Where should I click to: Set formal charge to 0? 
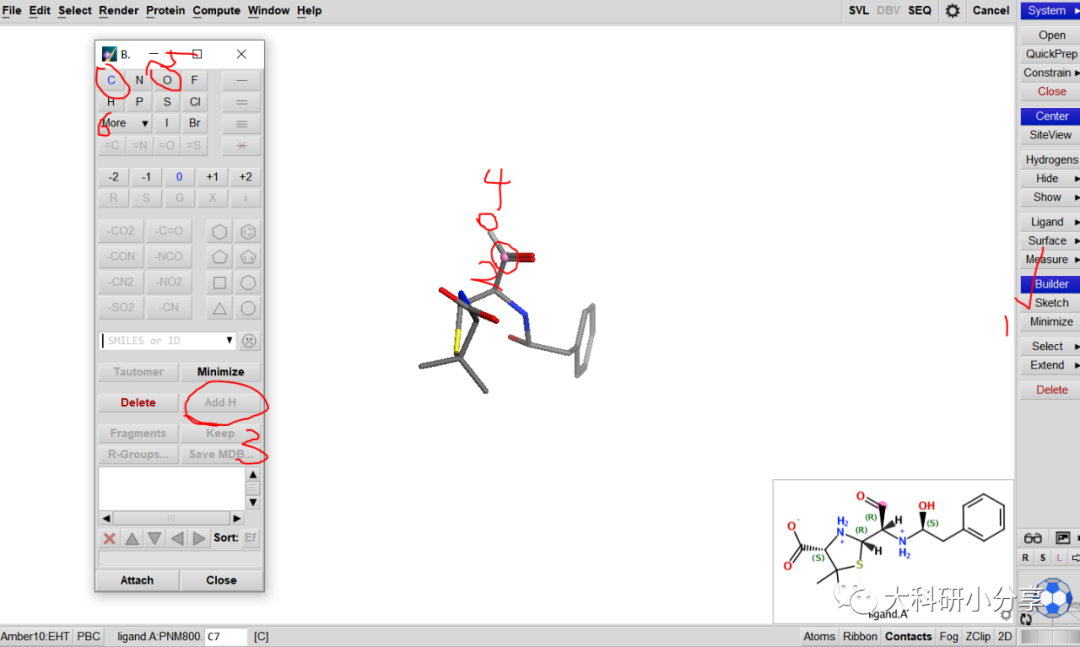click(179, 177)
